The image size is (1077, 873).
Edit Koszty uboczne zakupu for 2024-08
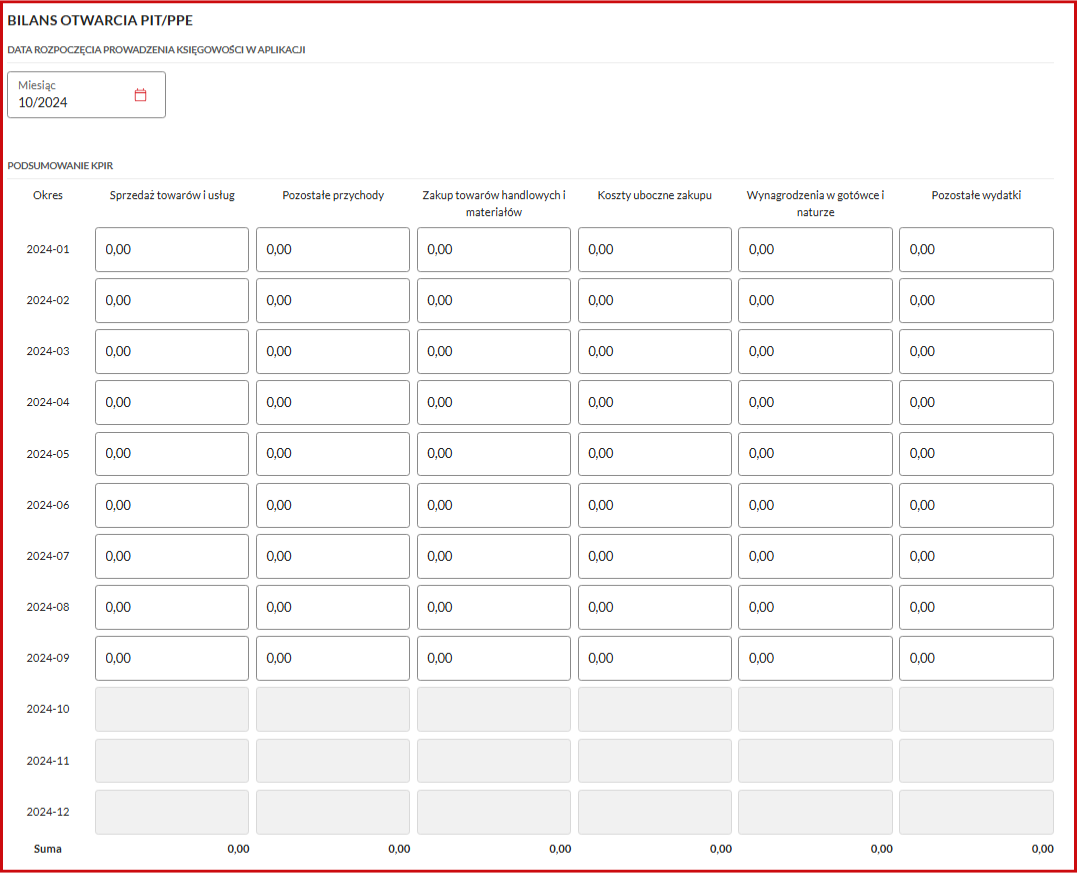point(655,607)
